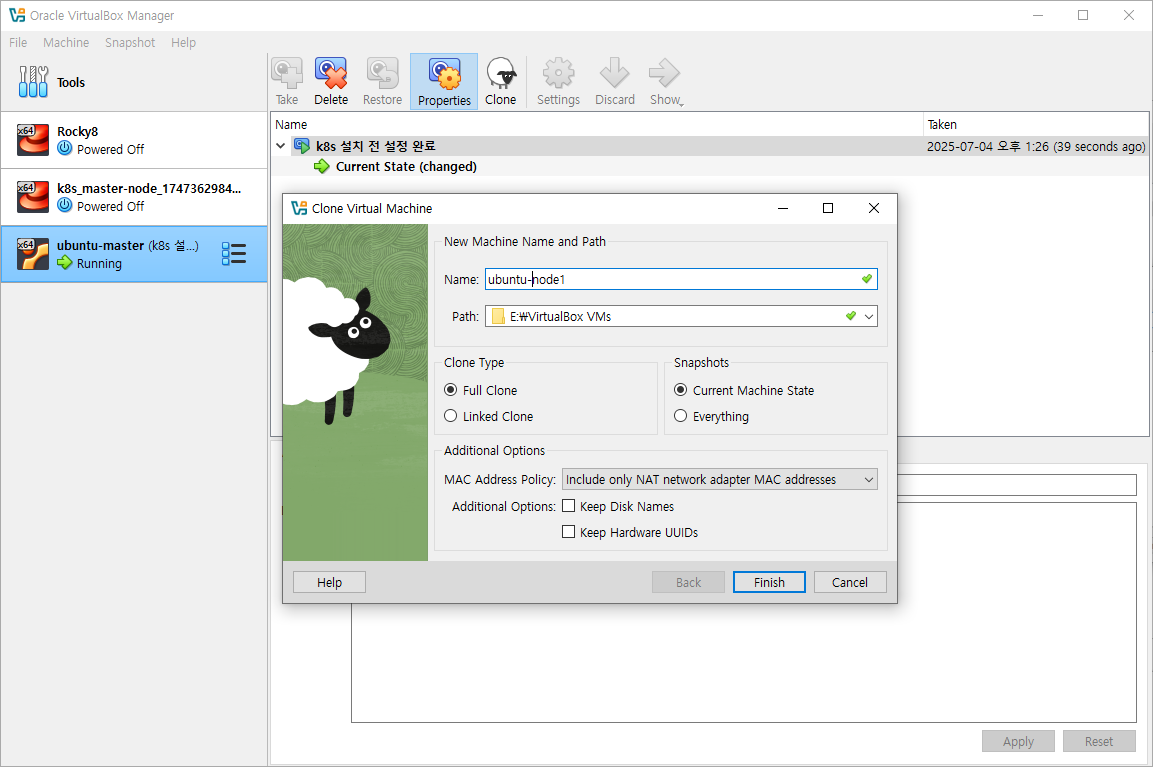Select Everything snapshots option

pyautogui.click(x=681, y=415)
